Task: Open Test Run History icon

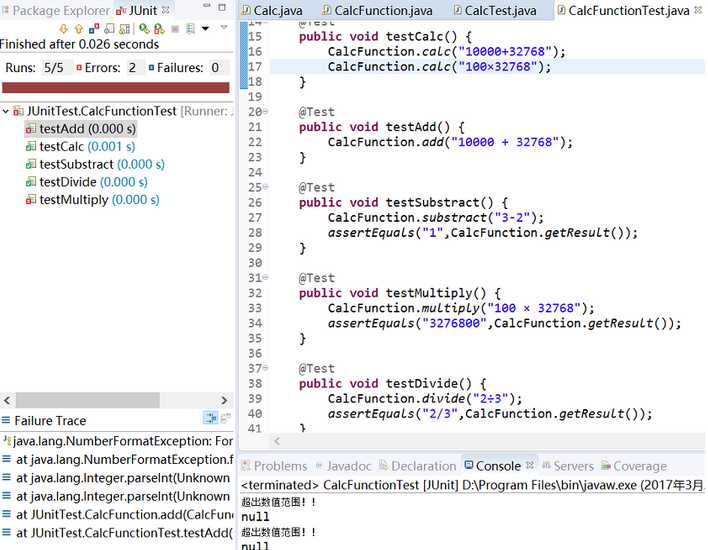Action: [x=191, y=29]
